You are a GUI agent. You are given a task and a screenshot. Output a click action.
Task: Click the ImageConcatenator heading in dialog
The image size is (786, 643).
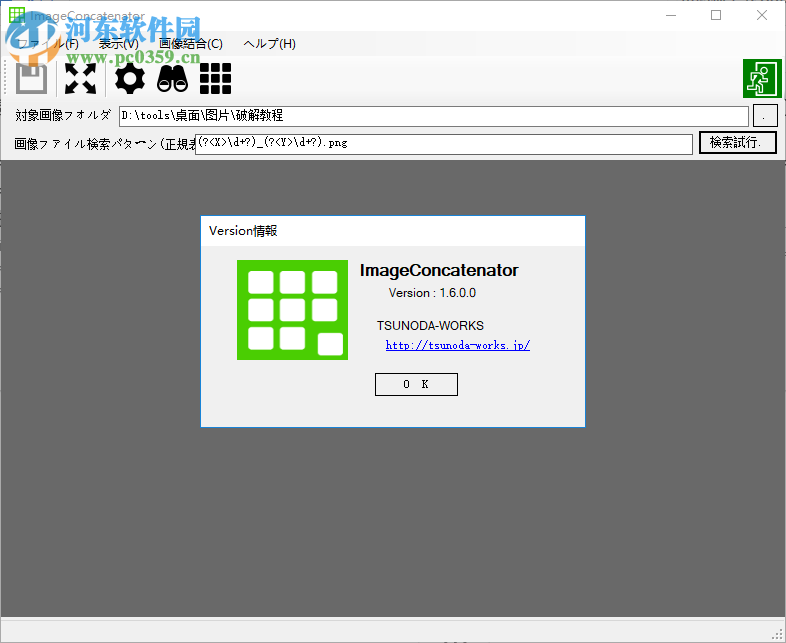(439, 270)
